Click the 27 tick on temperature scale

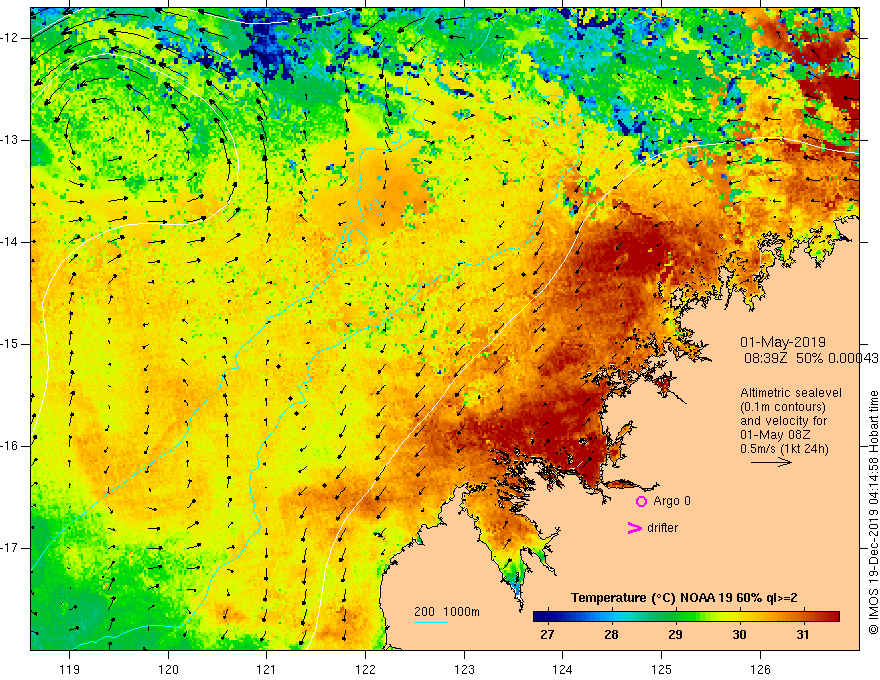547,635
